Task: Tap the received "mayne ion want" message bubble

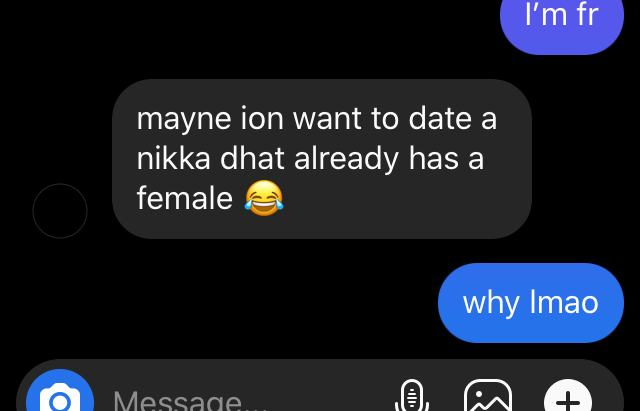Action: 322,159
